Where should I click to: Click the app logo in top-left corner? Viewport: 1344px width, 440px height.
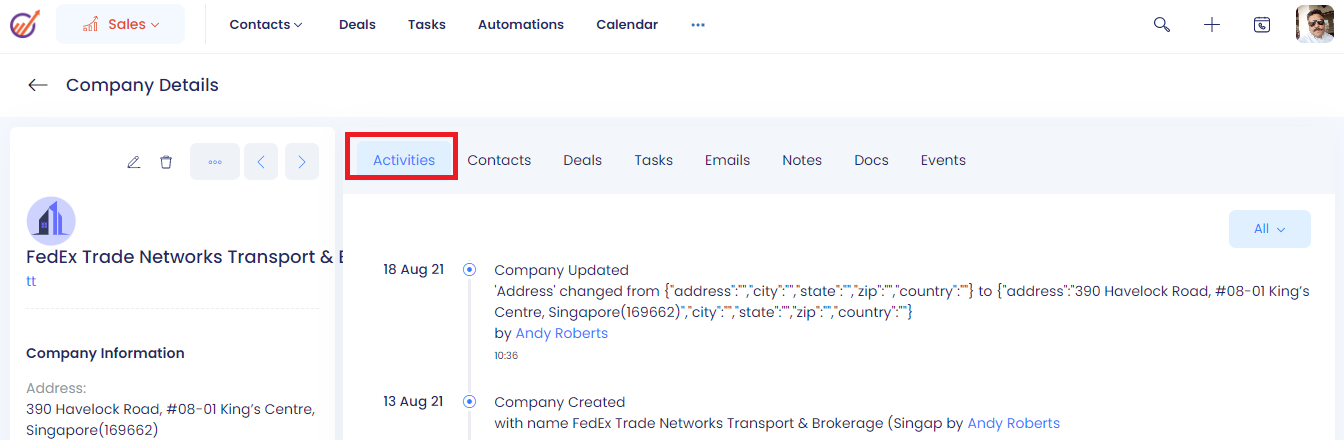[x=24, y=24]
